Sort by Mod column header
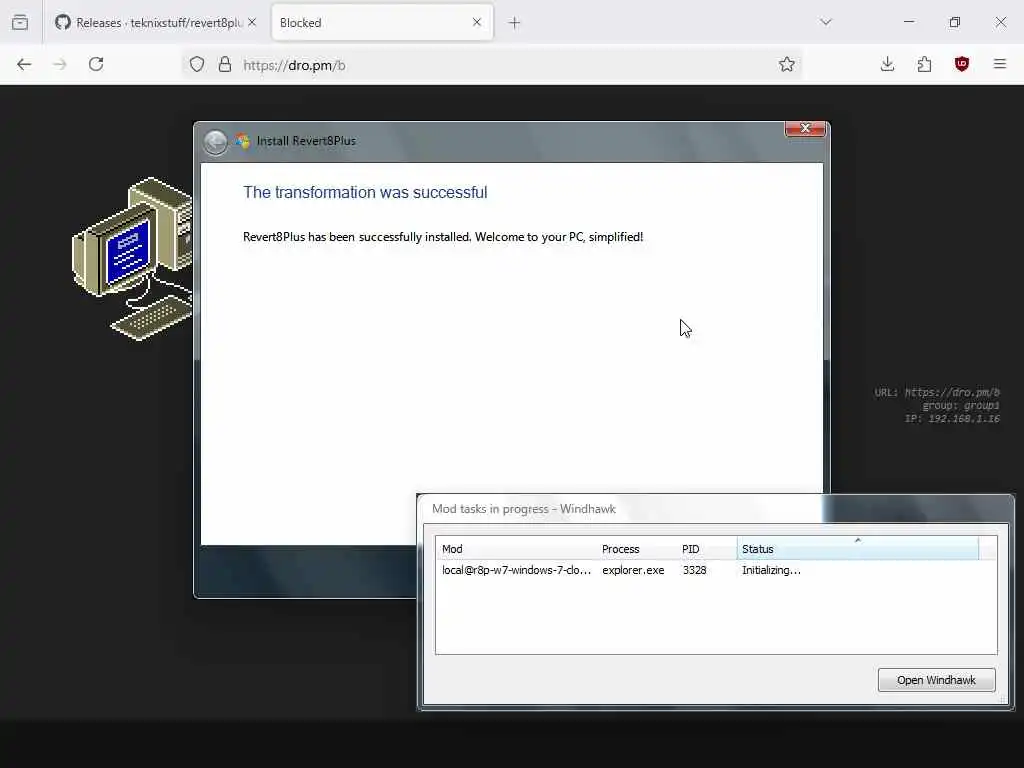Screen dimensions: 1024x768 pos(516,549)
